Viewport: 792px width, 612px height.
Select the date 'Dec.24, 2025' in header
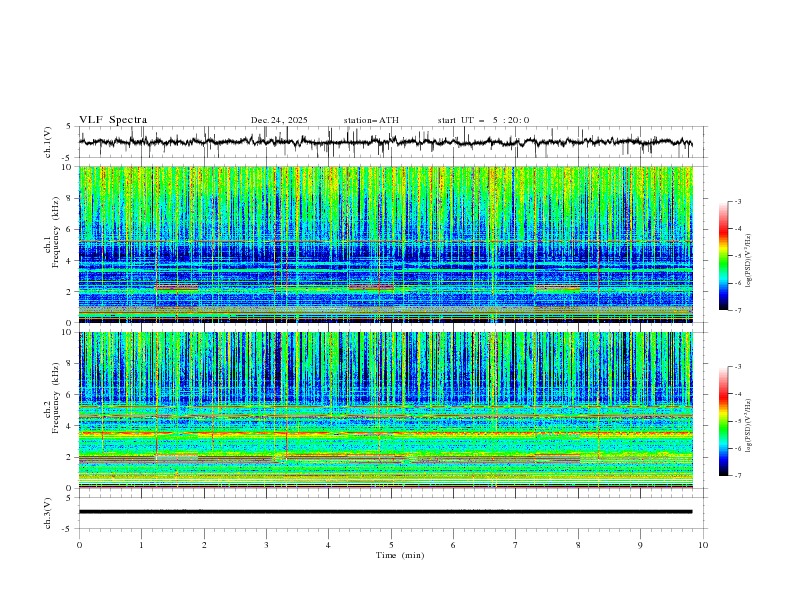279,120
